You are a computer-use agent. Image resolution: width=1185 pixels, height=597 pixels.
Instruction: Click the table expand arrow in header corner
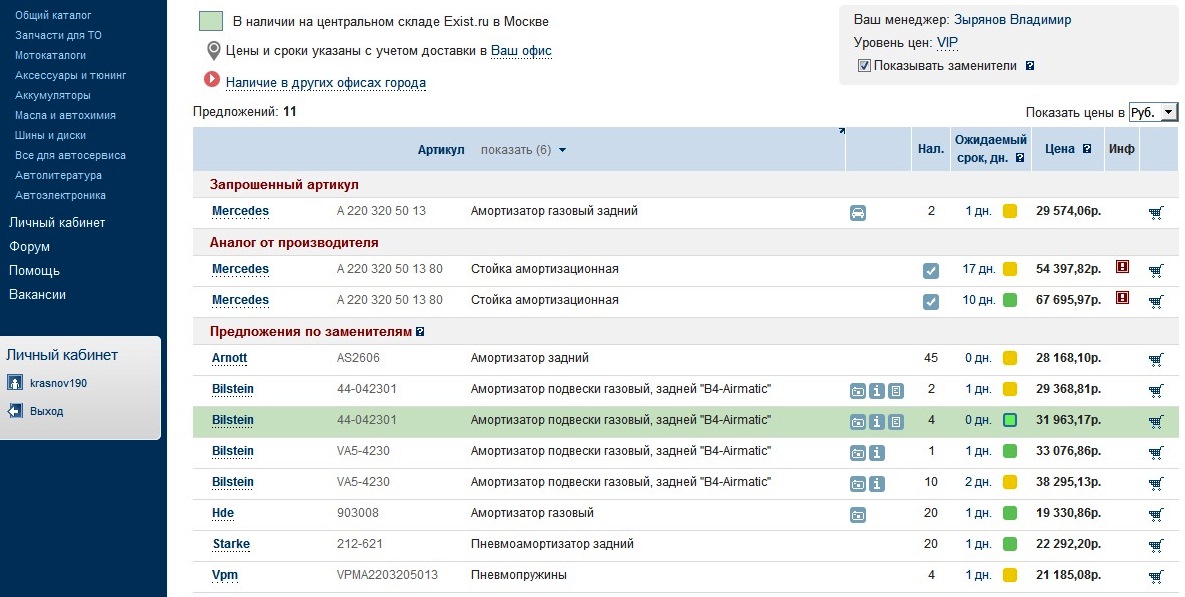click(x=842, y=131)
